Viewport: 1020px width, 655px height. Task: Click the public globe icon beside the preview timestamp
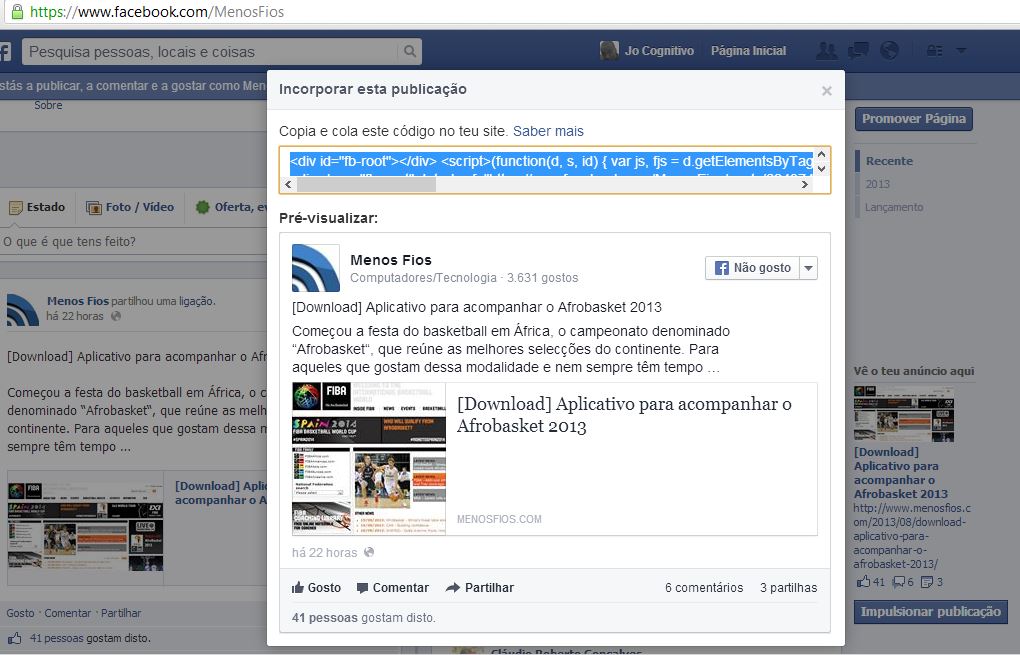pyautogui.click(x=369, y=552)
